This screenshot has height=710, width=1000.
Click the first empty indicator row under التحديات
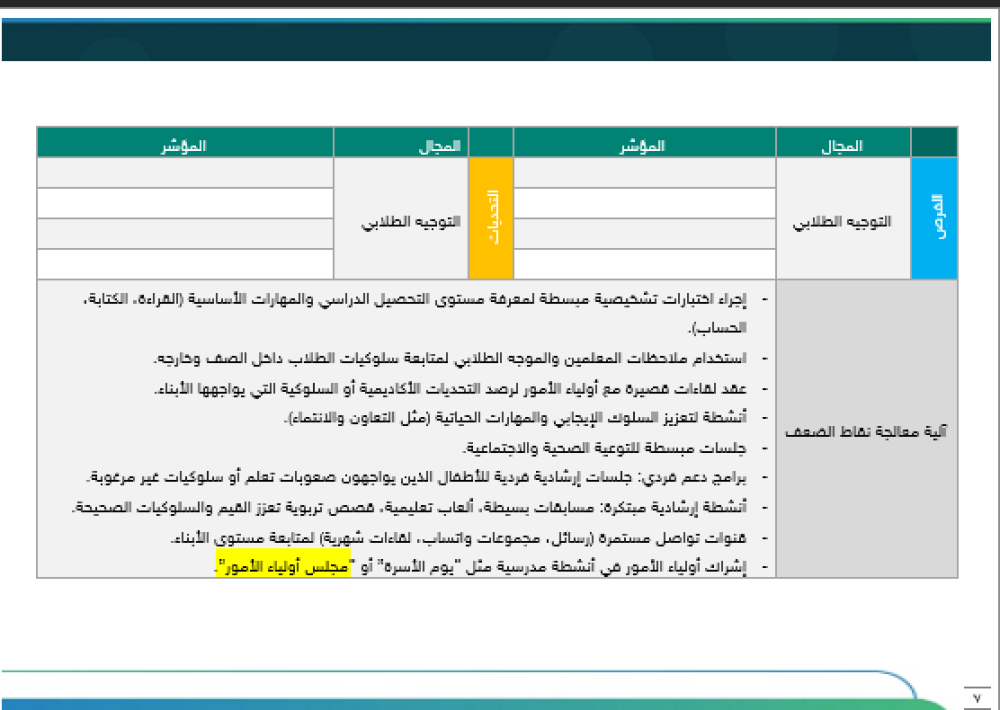click(x=185, y=172)
